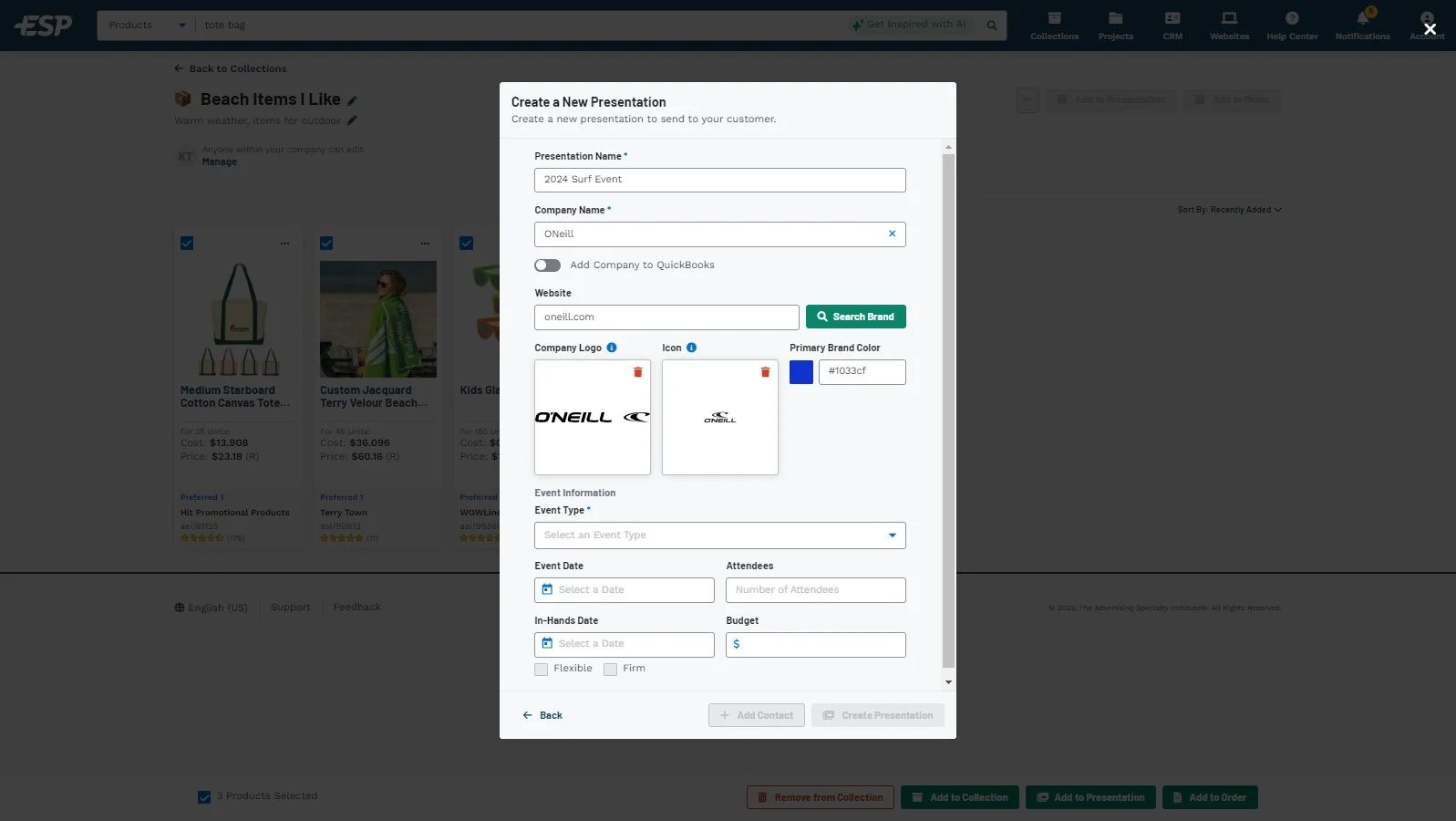
Task: Edit collection name pencil icon
Action: [352, 101]
